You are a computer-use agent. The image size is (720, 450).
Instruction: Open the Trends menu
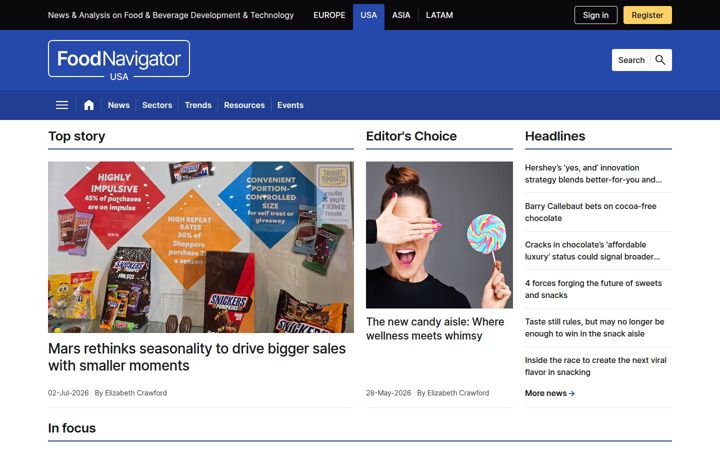pos(198,105)
